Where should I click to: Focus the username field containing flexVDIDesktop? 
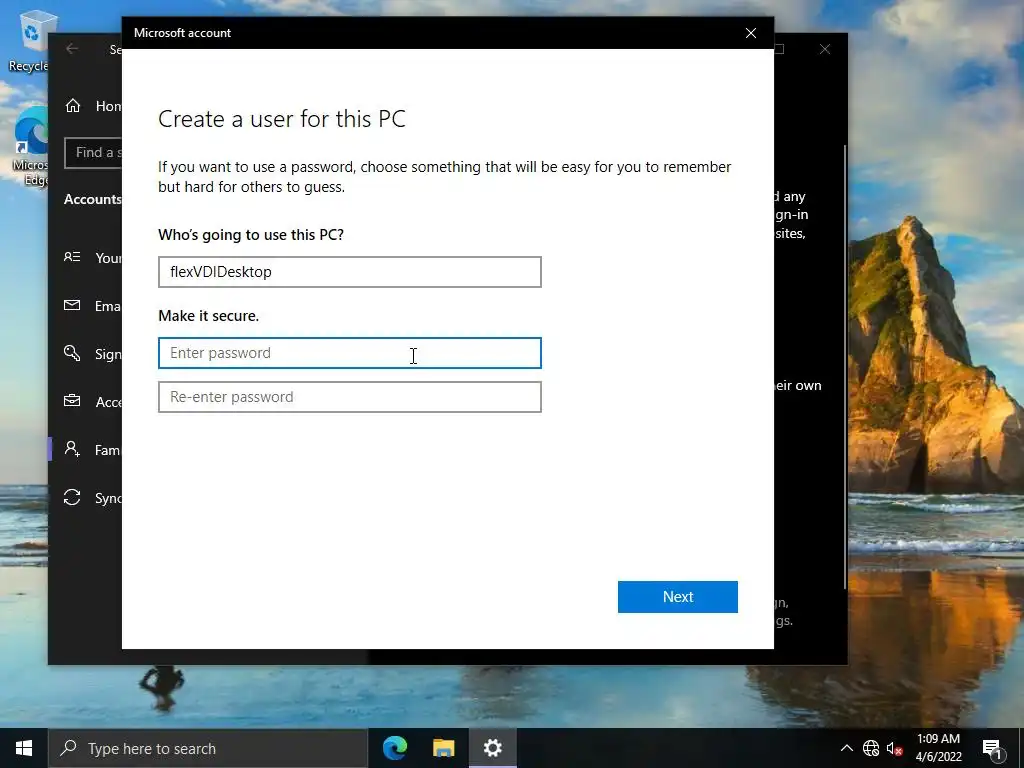pos(349,272)
